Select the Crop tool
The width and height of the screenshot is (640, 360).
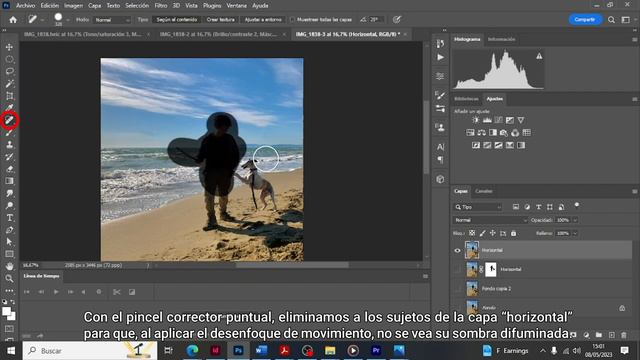(9, 96)
